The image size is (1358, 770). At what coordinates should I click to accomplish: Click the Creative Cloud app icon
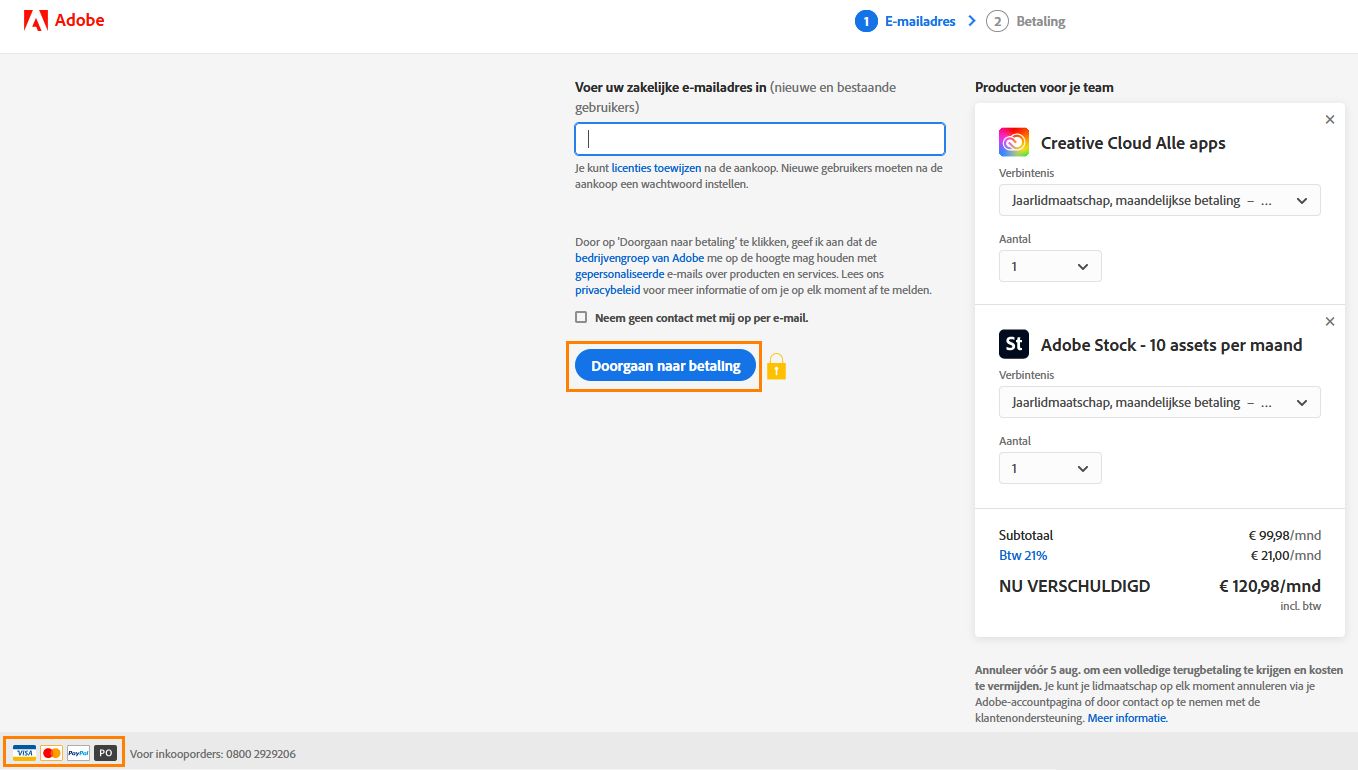point(1014,142)
